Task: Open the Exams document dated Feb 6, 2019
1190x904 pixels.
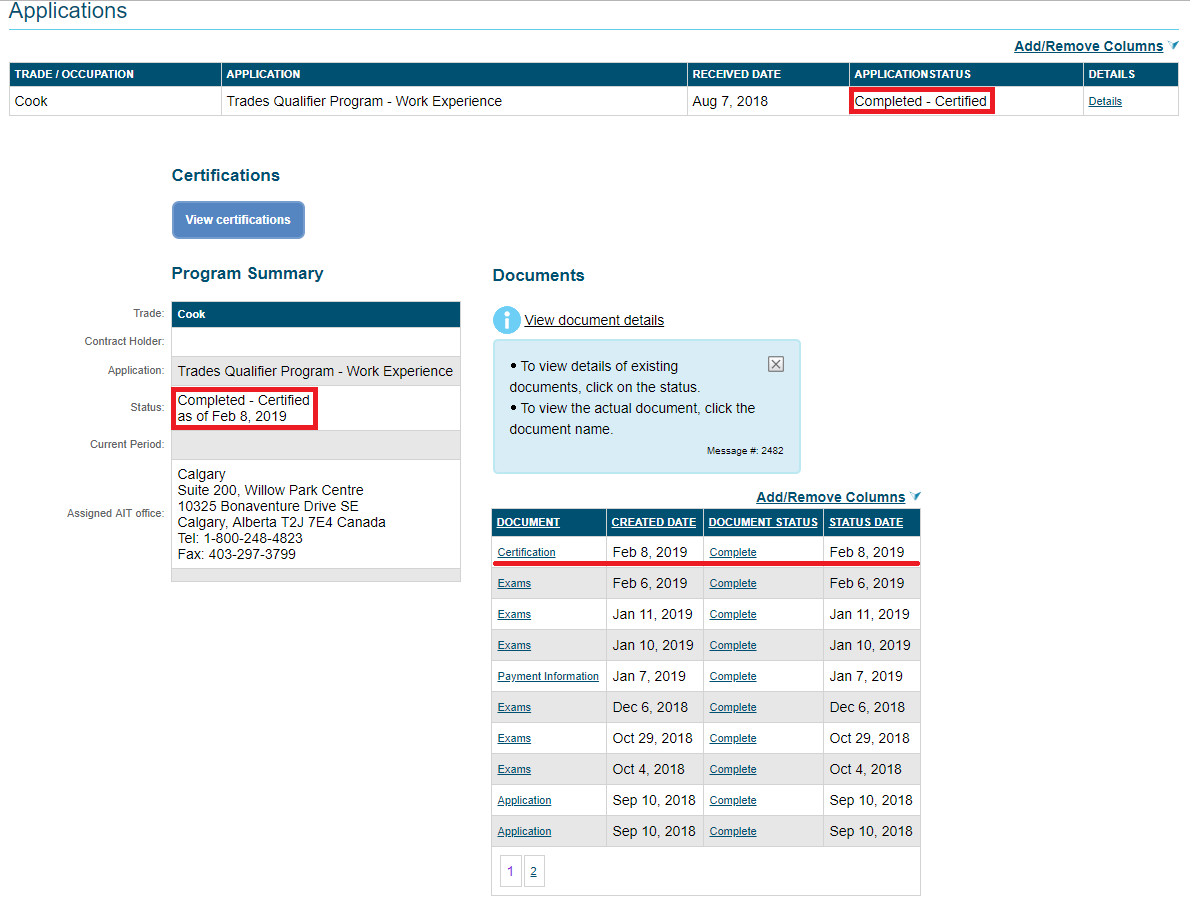Action: pyautogui.click(x=514, y=584)
